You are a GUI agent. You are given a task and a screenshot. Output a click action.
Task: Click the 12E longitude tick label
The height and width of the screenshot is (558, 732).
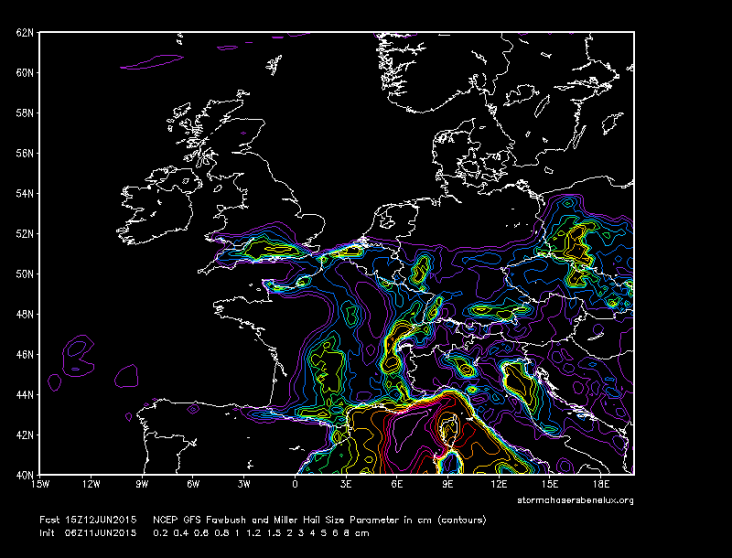pos(499,484)
